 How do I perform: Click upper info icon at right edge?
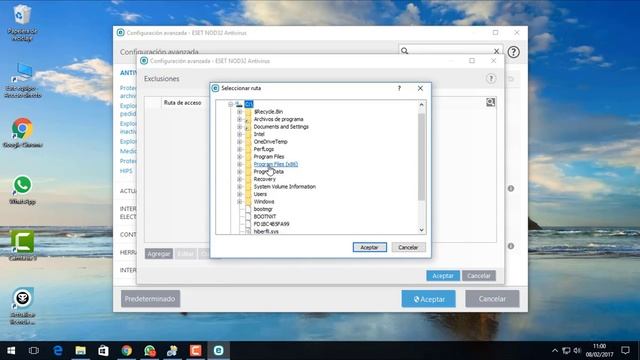click(511, 189)
